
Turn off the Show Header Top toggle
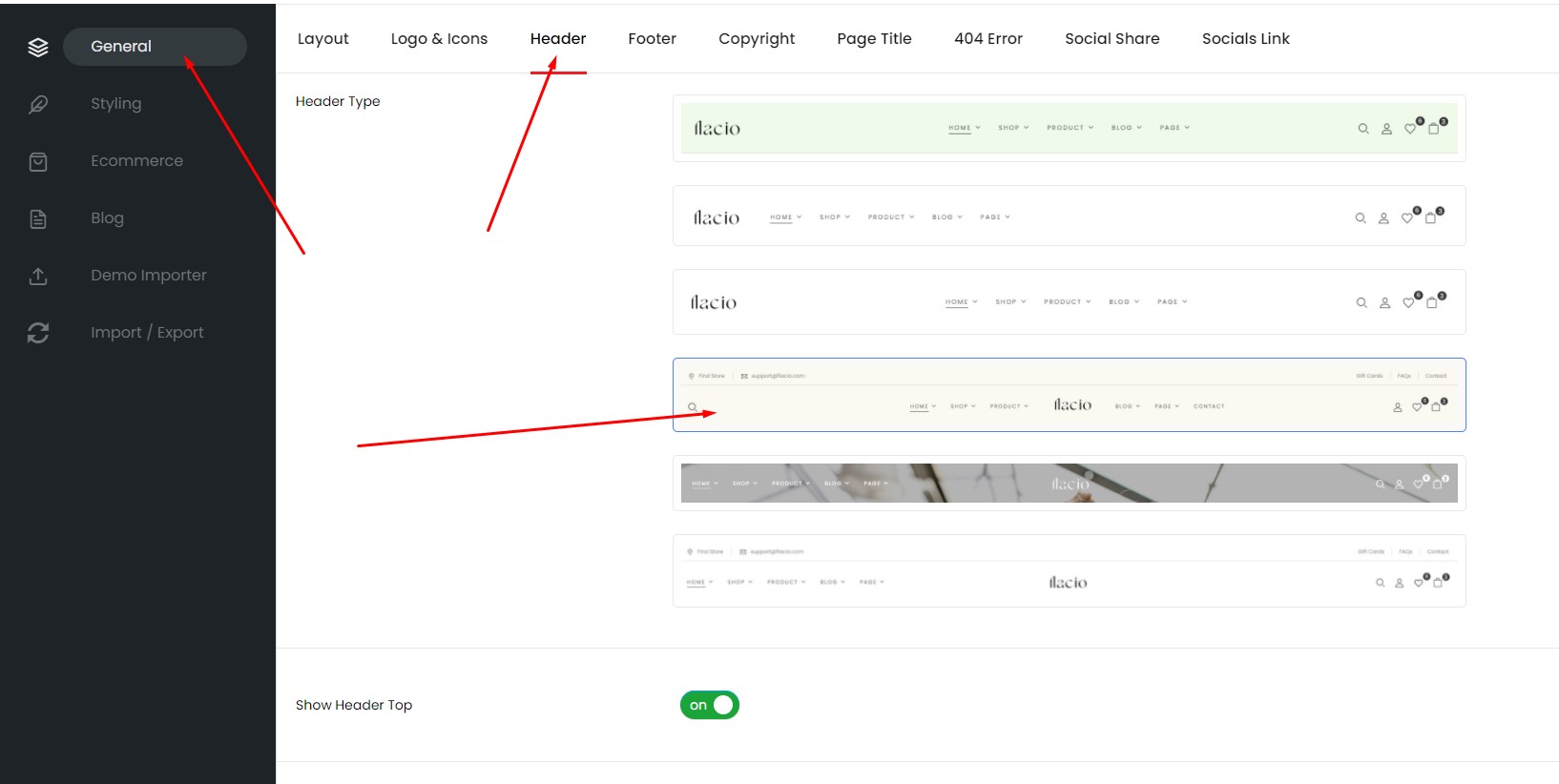click(x=710, y=705)
